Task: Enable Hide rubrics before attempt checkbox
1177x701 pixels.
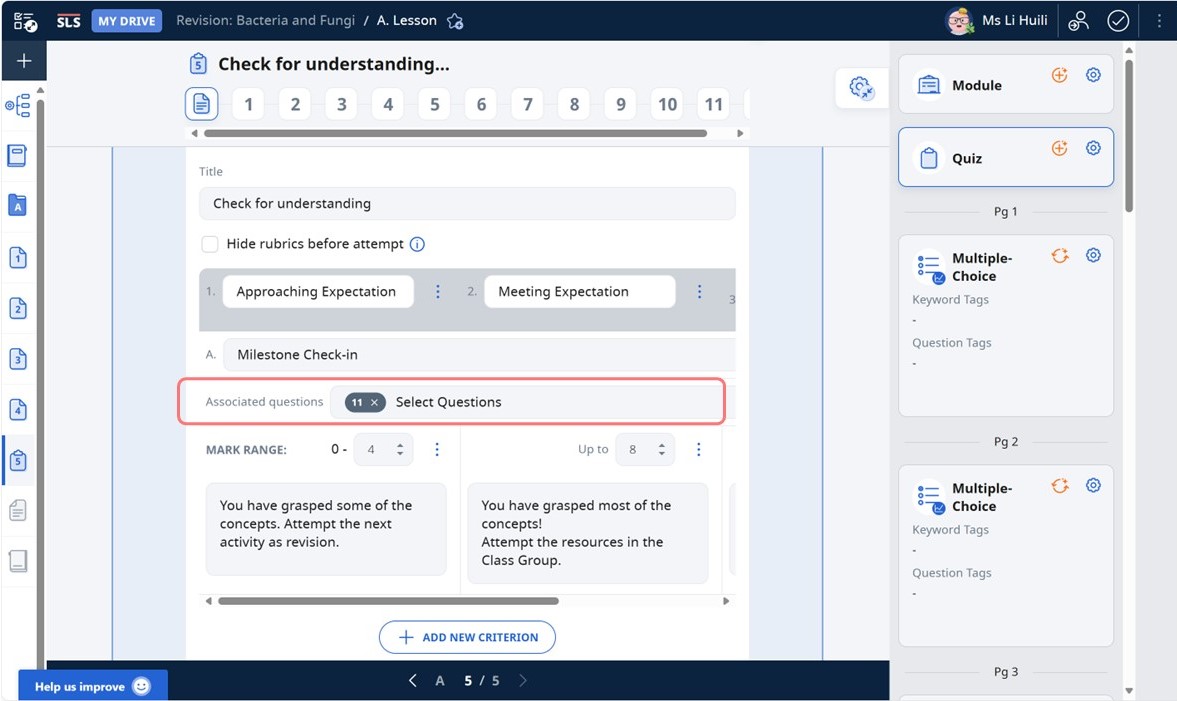Action: (210, 244)
